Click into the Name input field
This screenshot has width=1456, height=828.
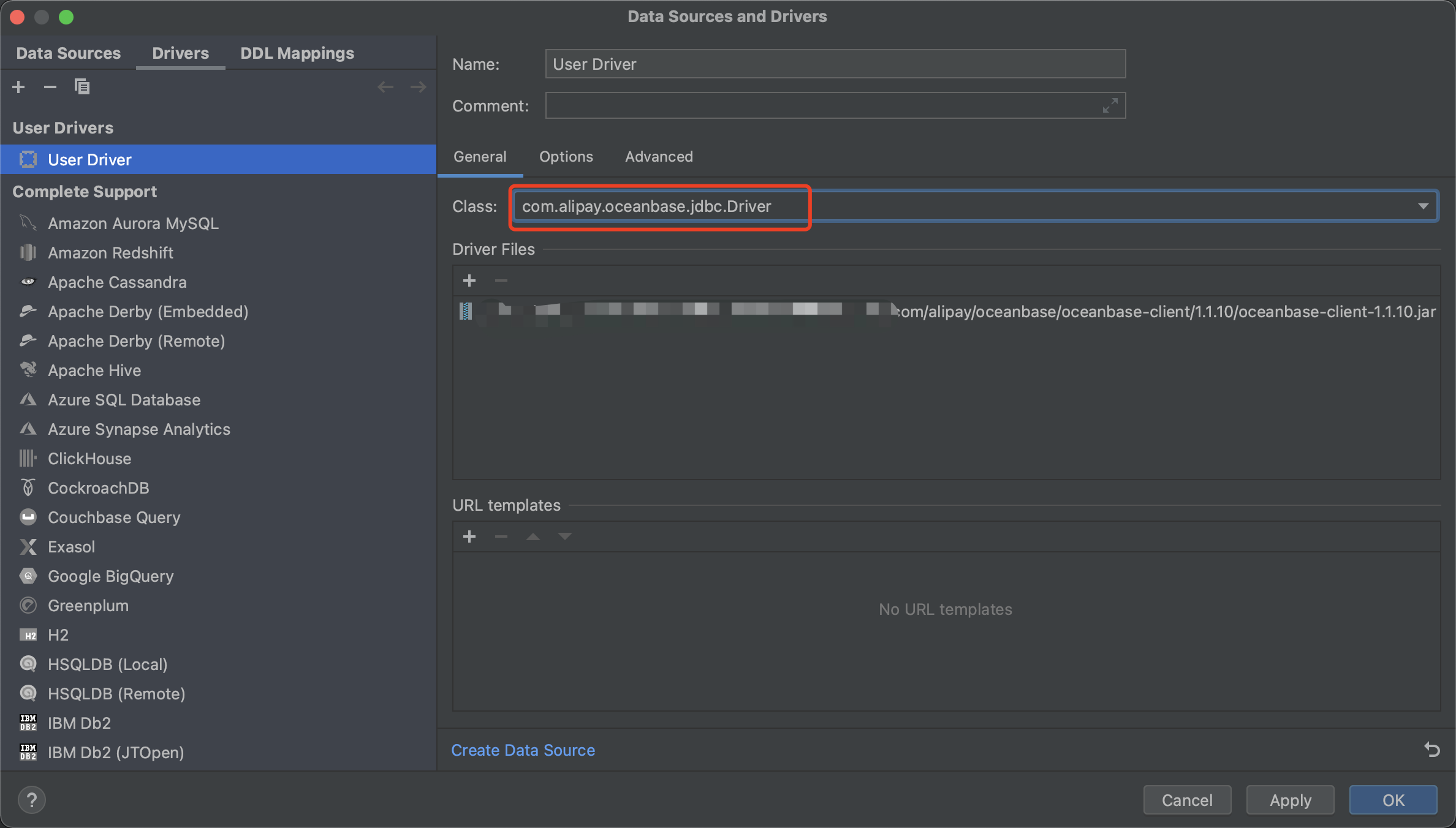(x=835, y=64)
